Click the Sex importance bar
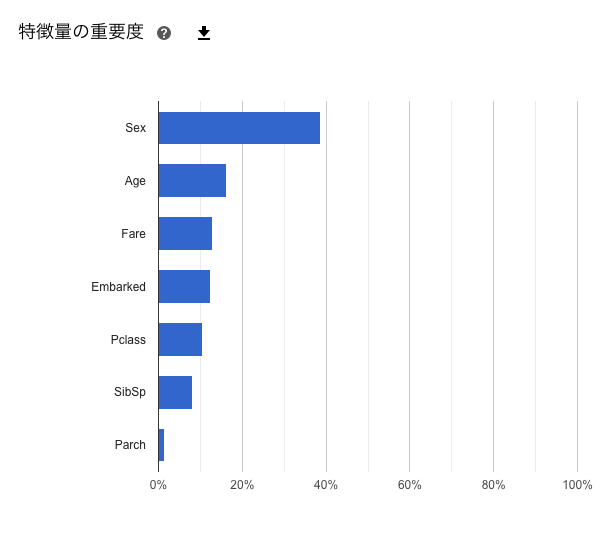 pos(239,128)
